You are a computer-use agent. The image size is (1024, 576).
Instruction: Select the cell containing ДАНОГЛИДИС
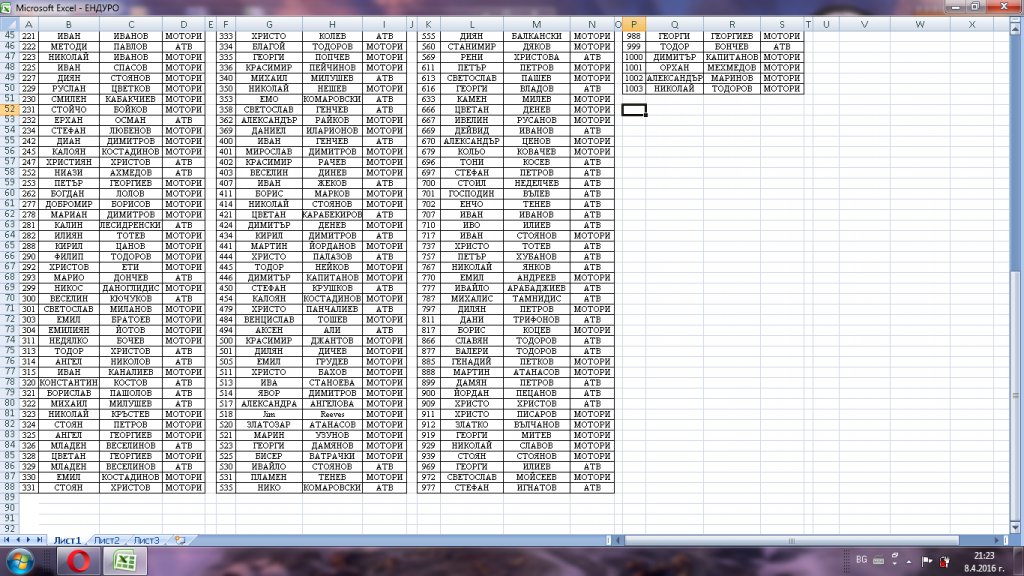pyautogui.click(x=131, y=288)
